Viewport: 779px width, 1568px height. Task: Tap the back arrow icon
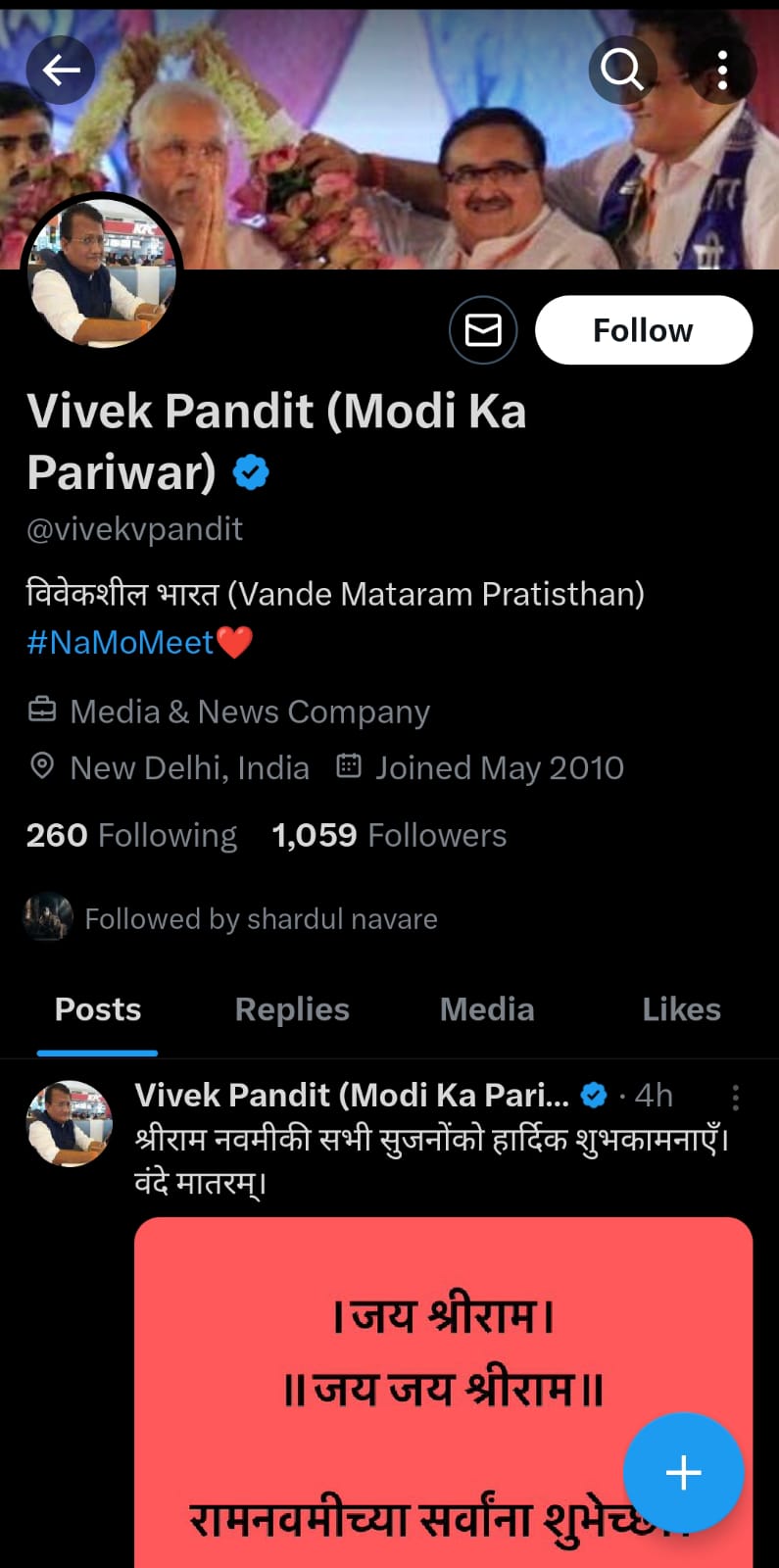pos(61,70)
